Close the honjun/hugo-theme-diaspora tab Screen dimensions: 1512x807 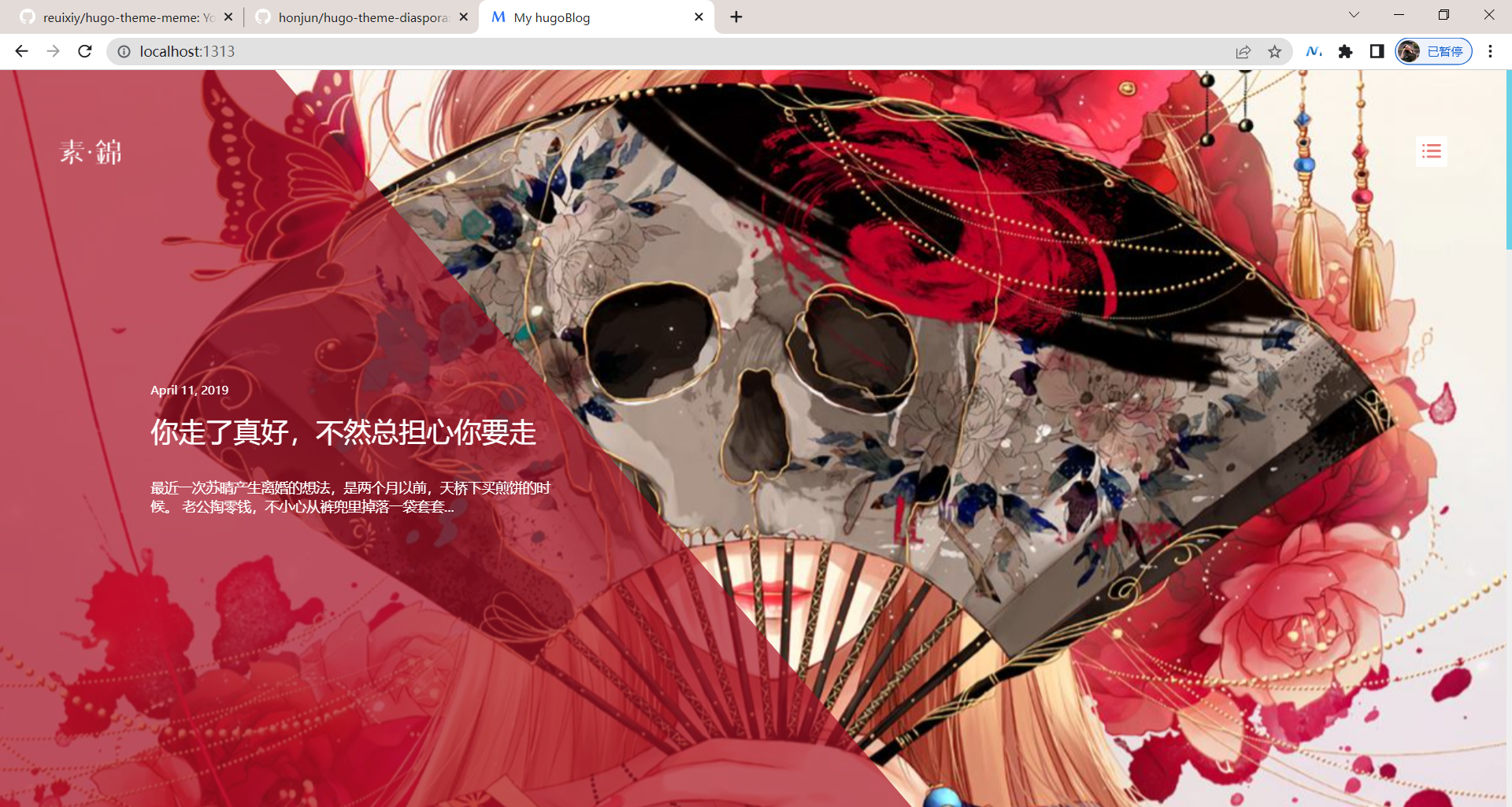point(464,17)
